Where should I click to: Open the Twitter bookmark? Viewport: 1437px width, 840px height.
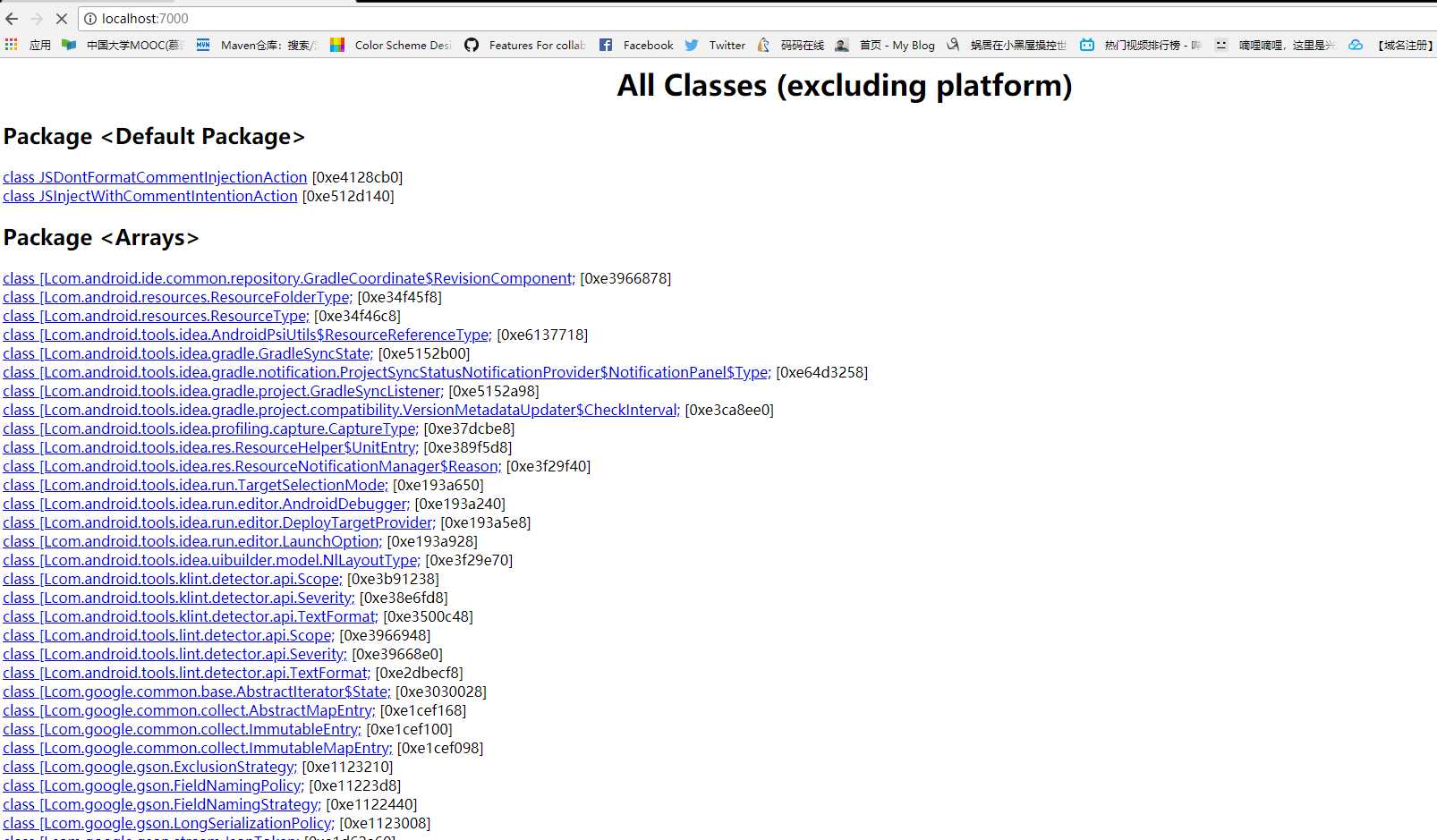[715, 45]
